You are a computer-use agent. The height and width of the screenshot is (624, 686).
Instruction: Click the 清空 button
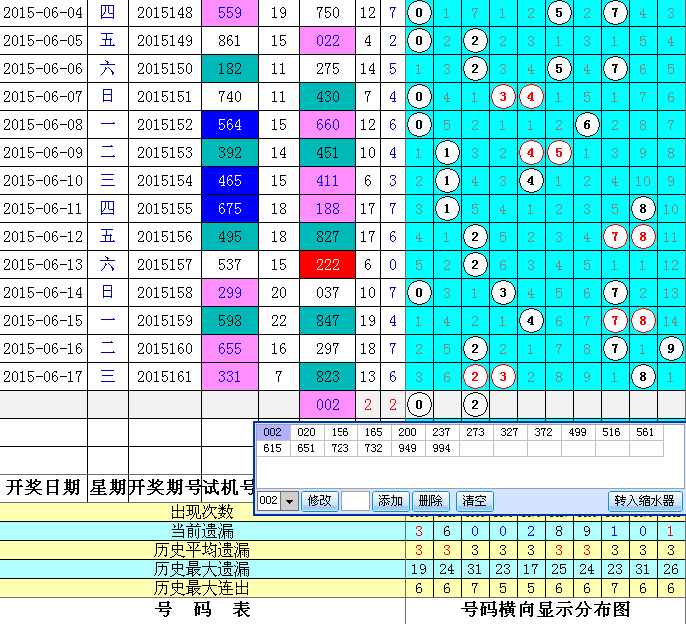point(474,501)
